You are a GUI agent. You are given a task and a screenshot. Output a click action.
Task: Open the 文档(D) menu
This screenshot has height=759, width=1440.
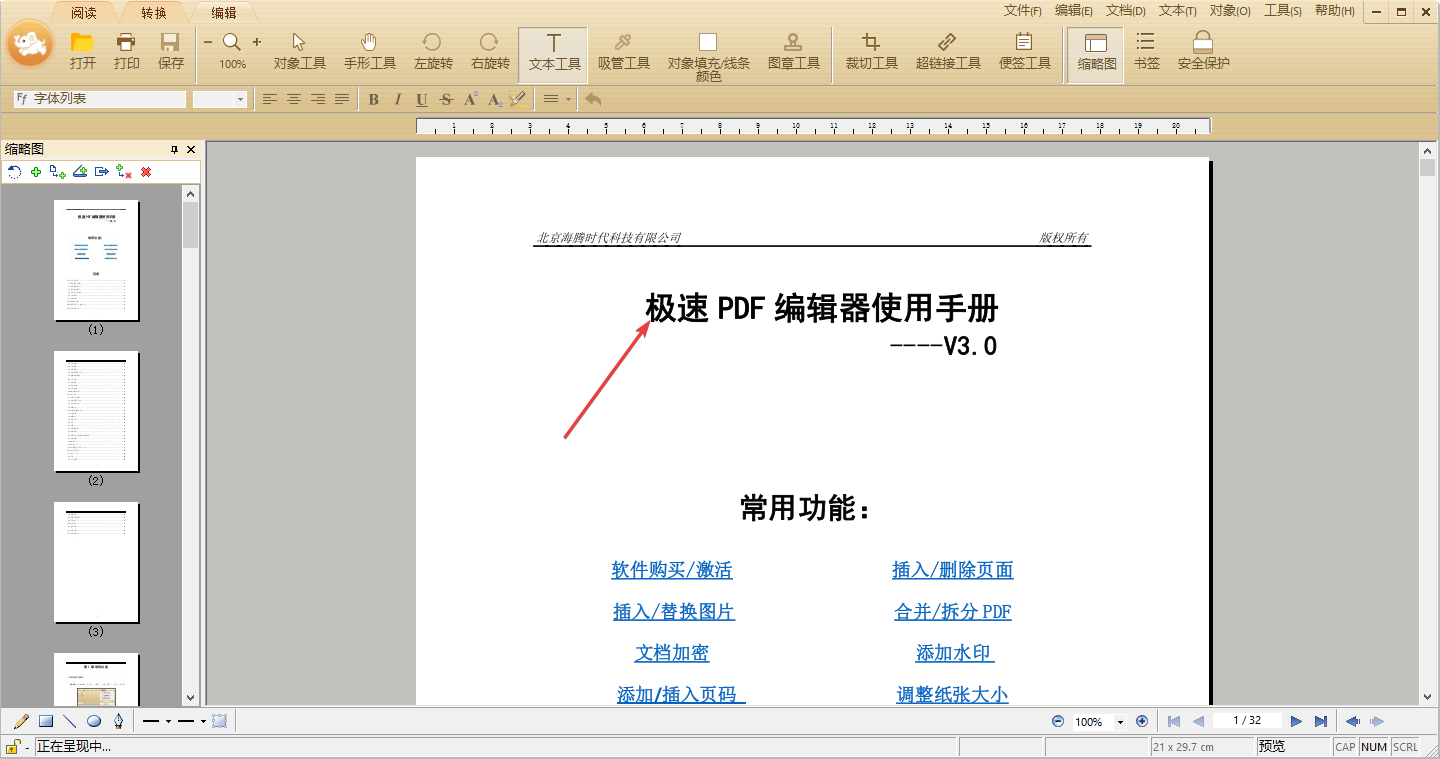[x=1125, y=11]
